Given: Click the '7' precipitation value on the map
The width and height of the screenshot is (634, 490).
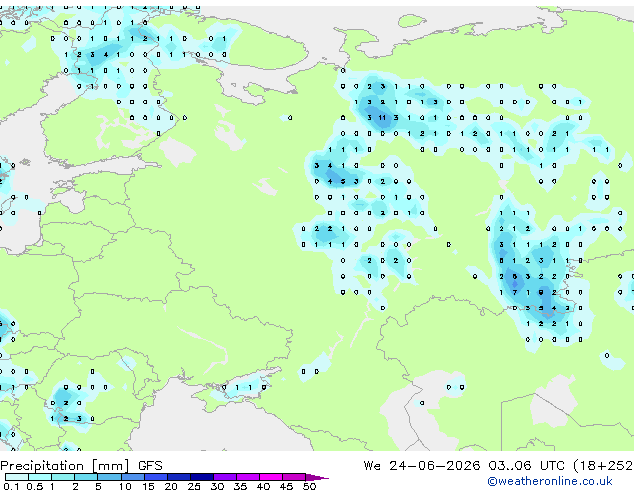Looking at the screenshot, I should pos(515,292).
